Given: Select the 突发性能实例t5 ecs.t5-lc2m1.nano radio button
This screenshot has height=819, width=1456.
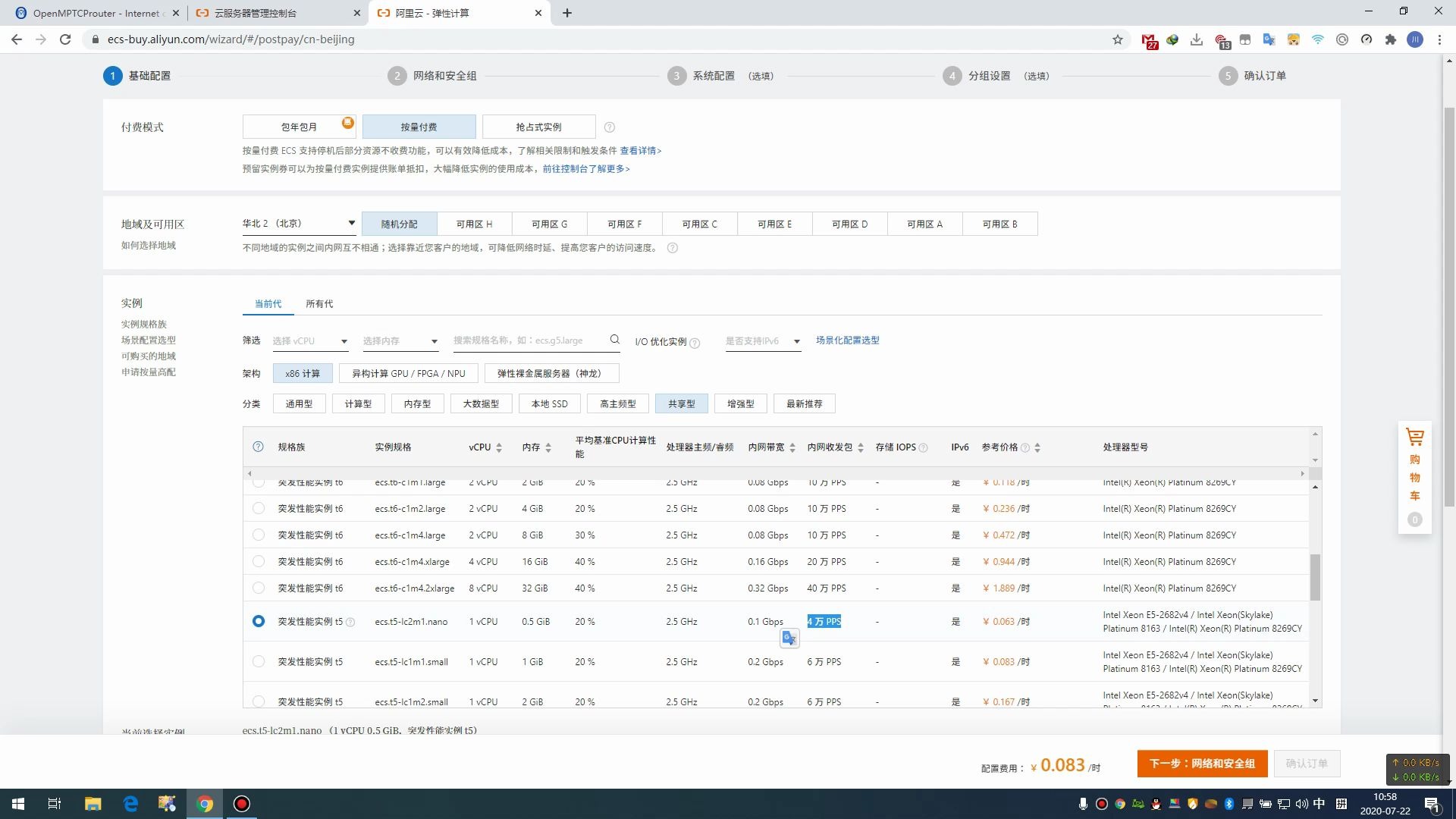Looking at the screenshot, I should [258, 621].
